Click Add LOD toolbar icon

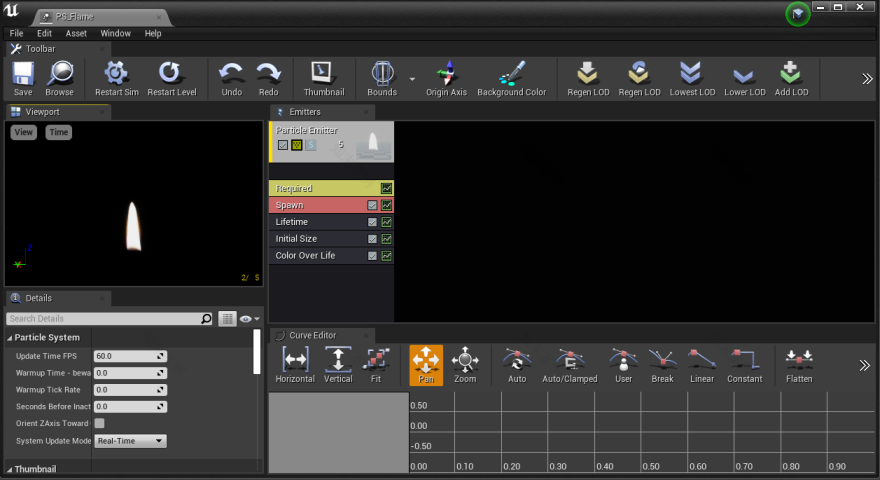pos(791,73)
